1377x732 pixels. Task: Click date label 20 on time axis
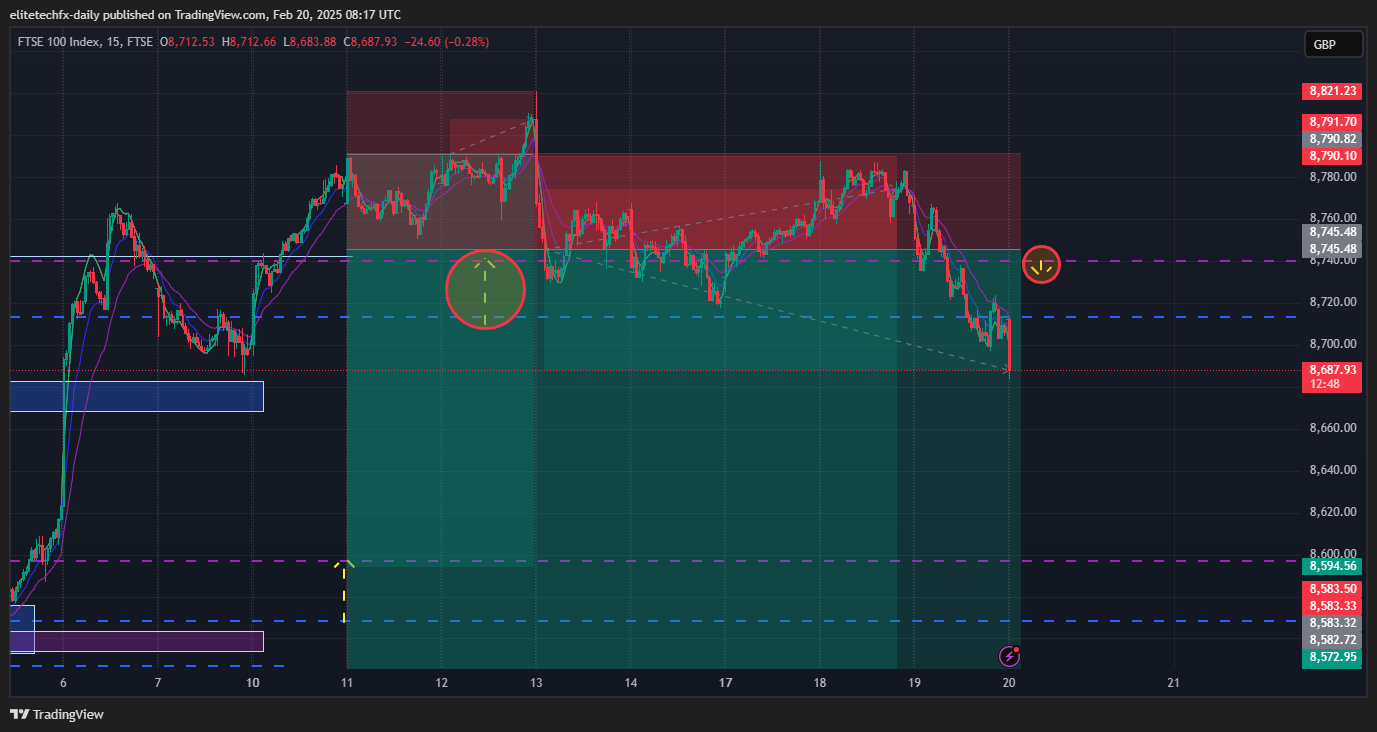[x=1009, y=683]
